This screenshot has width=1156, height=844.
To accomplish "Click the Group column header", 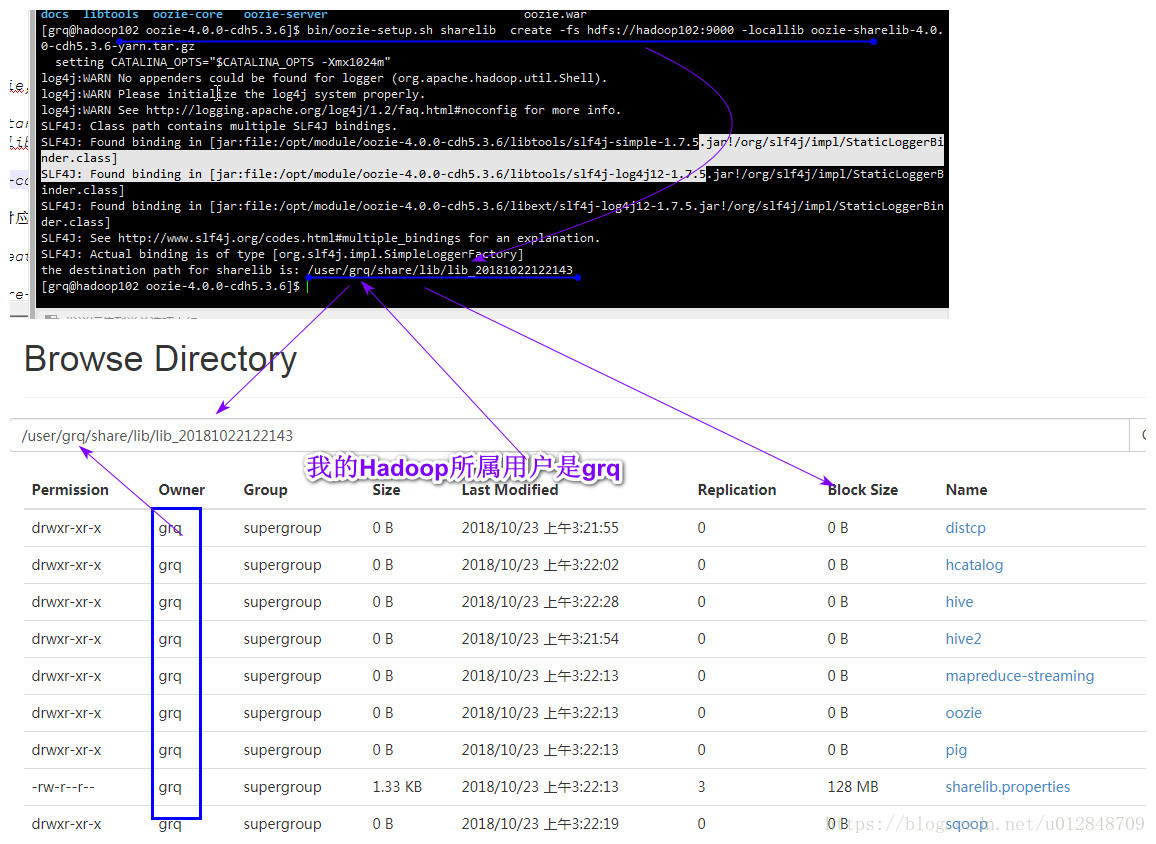I will pyautogui.click(x=265, y=490).
